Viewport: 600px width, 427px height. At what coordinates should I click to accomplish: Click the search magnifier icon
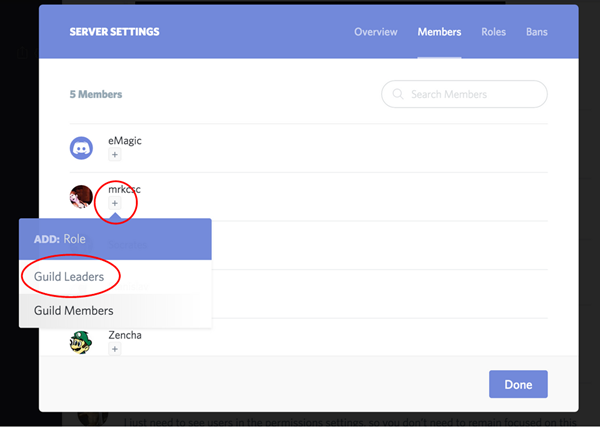400,95
